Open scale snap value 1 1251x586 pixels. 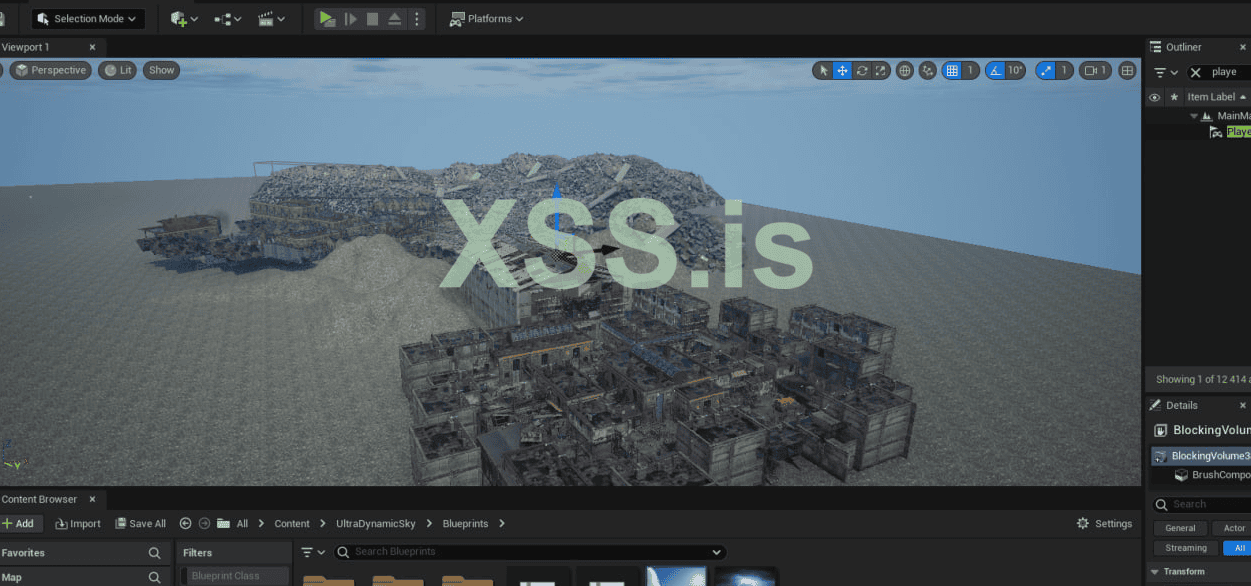1065,70
